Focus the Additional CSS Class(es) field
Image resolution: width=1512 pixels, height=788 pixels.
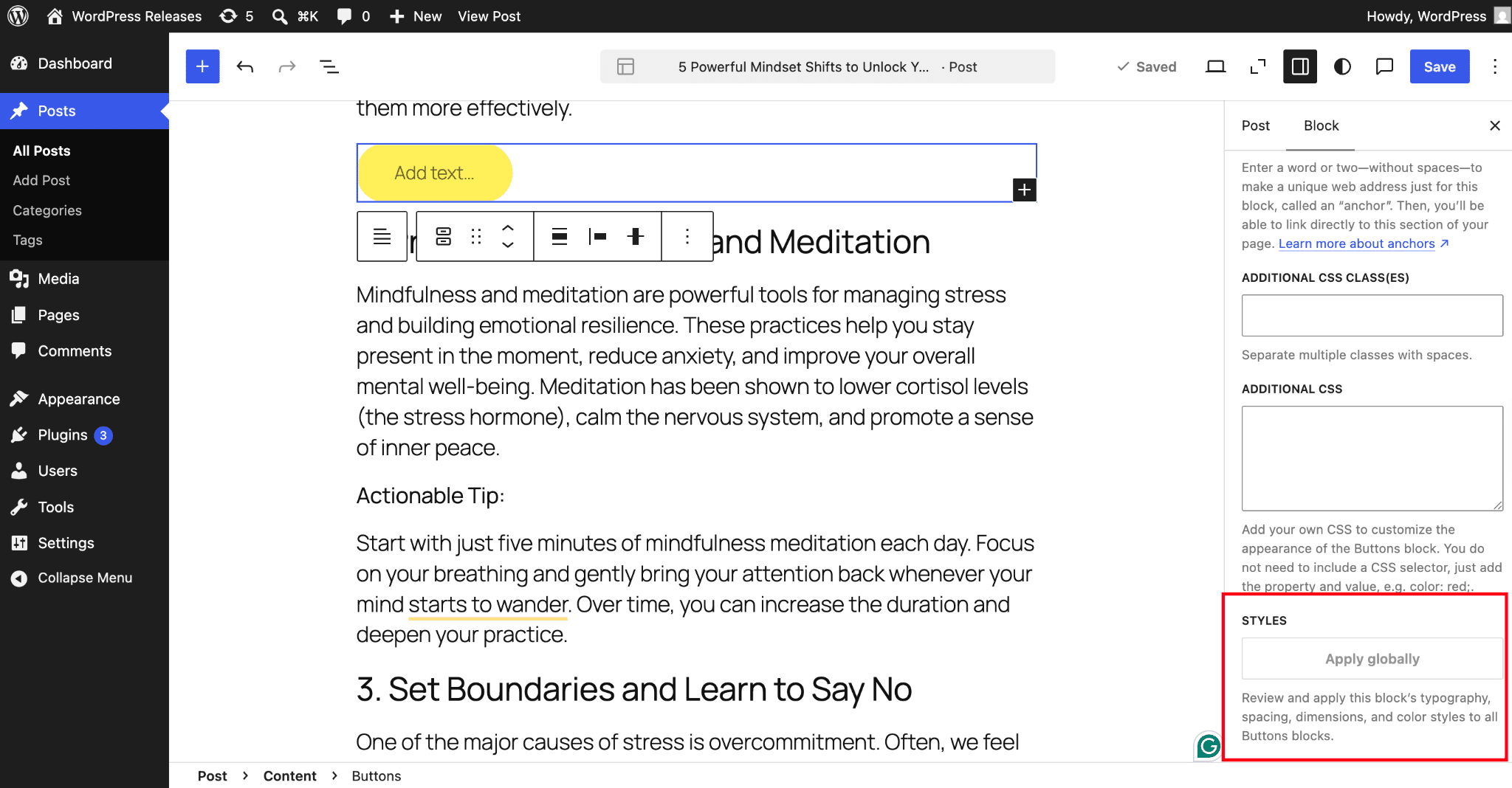pyautogui.click(x=1372, y=315)
